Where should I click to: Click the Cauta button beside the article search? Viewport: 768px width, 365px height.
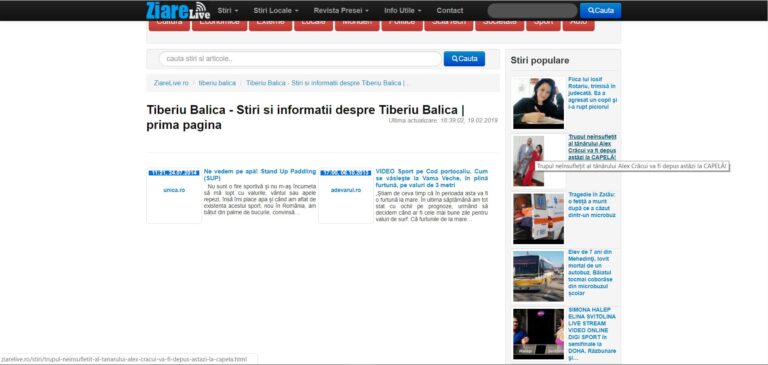(x=464, y=59)
